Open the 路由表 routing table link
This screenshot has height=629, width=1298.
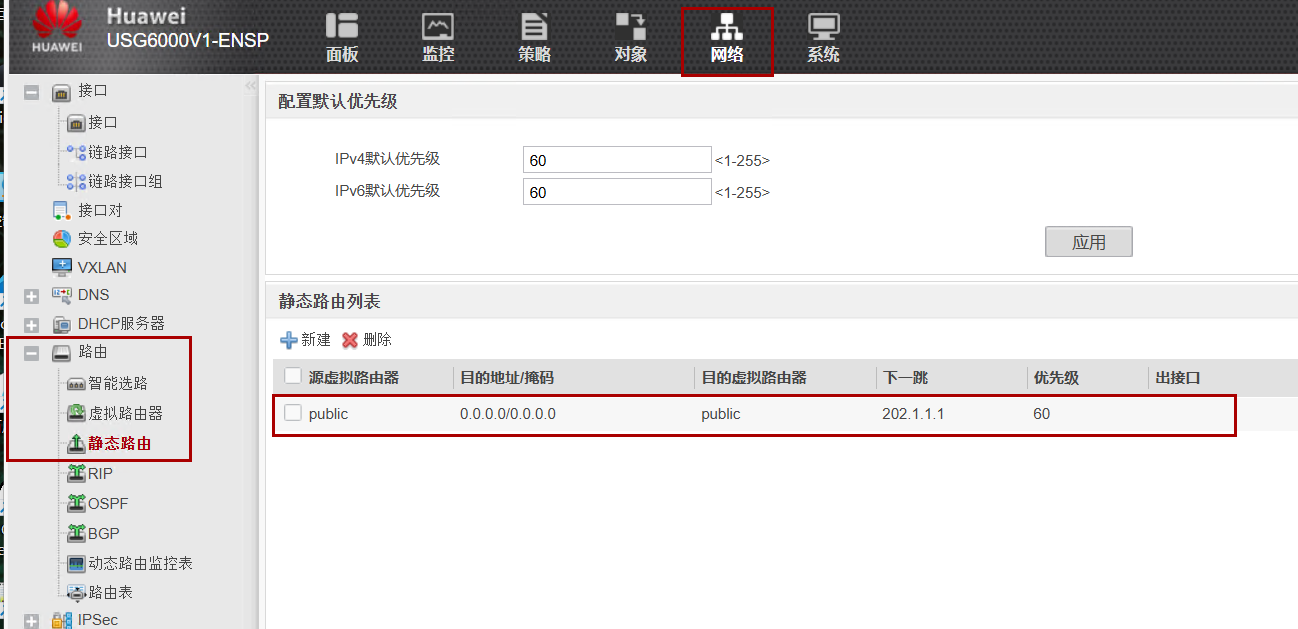pos(110,593)
